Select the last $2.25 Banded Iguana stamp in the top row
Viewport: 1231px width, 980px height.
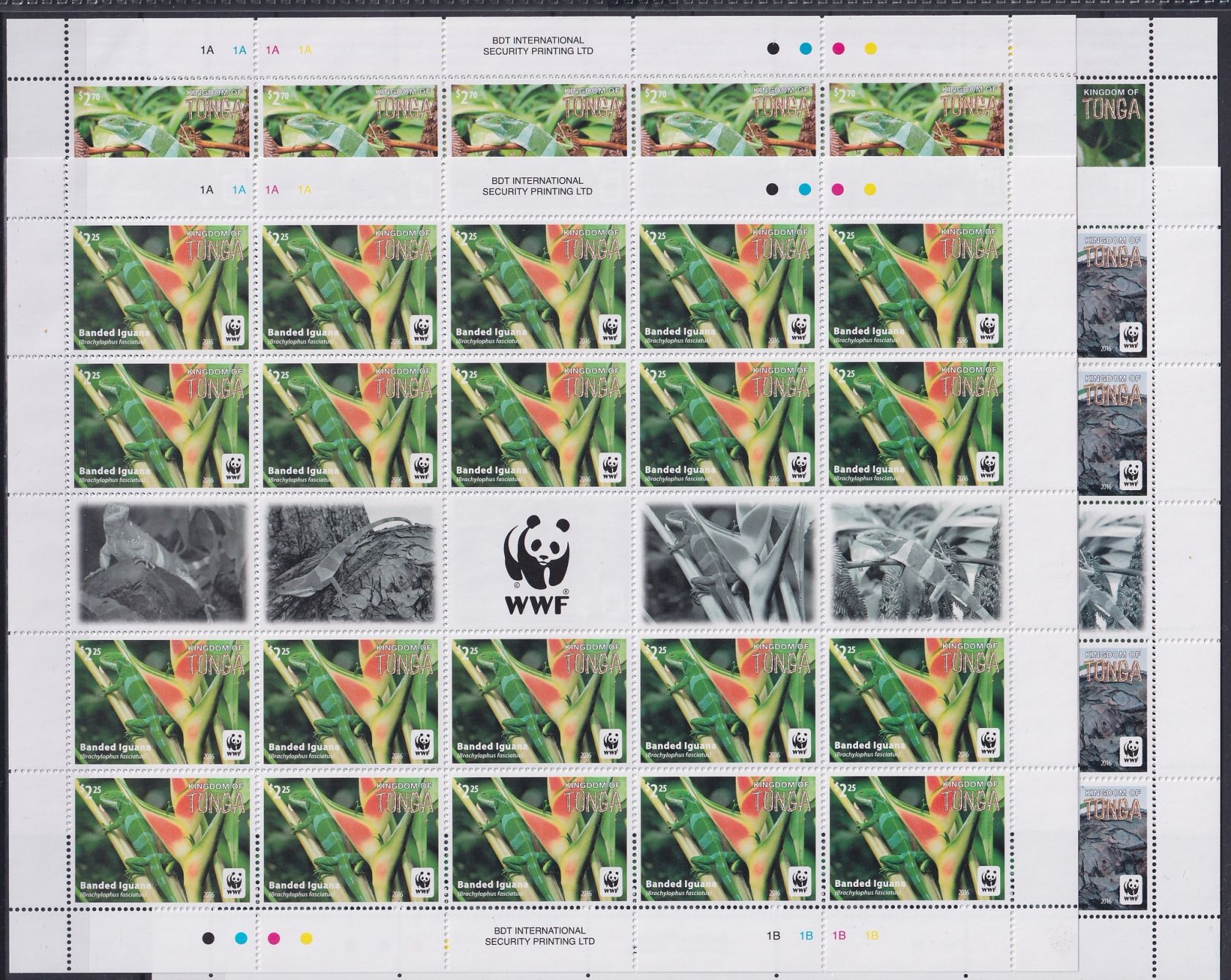pos(917,286)
